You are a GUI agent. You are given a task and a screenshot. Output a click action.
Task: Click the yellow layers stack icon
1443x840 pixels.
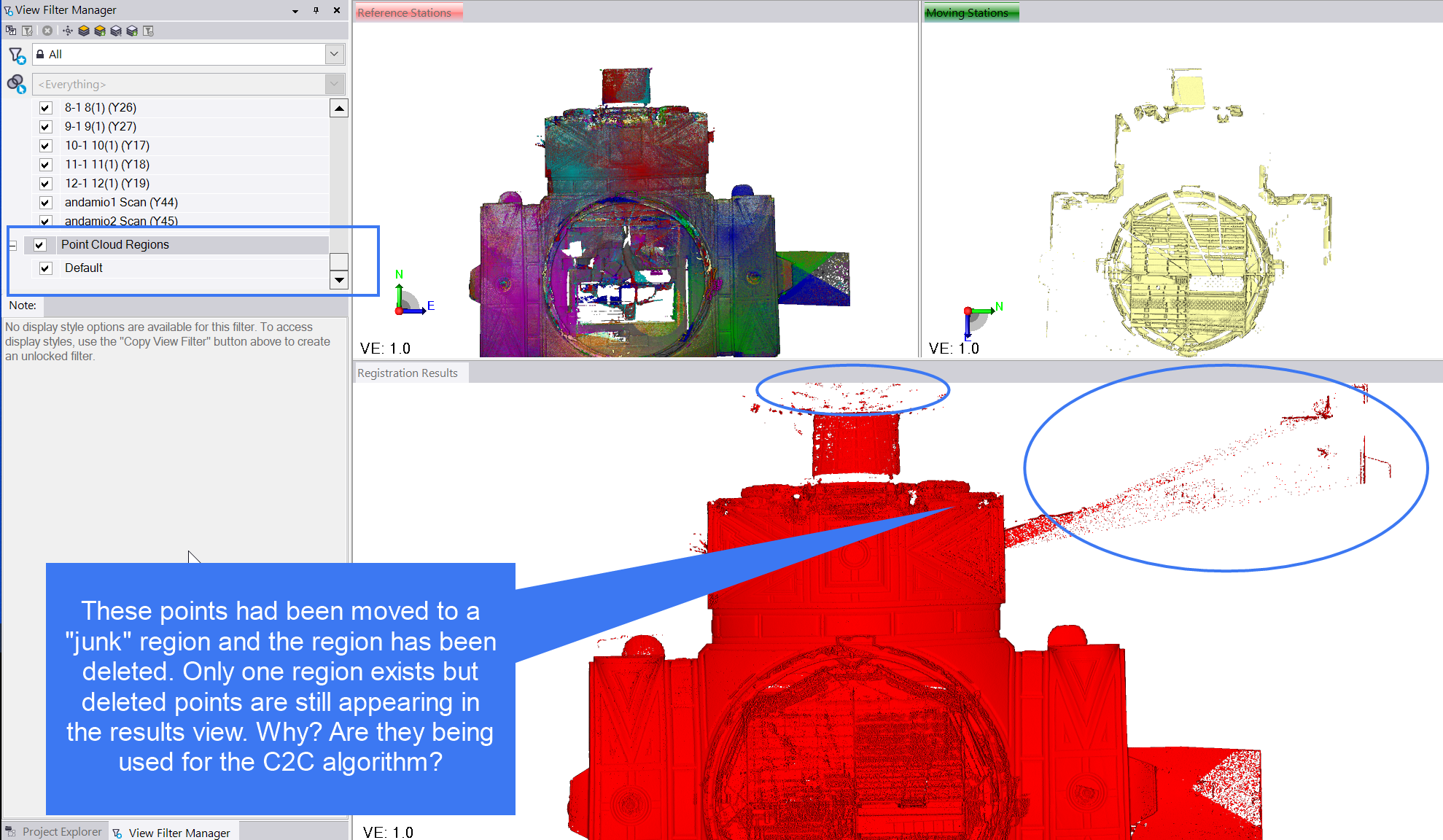pyautogui.click(x=84, y=31)
